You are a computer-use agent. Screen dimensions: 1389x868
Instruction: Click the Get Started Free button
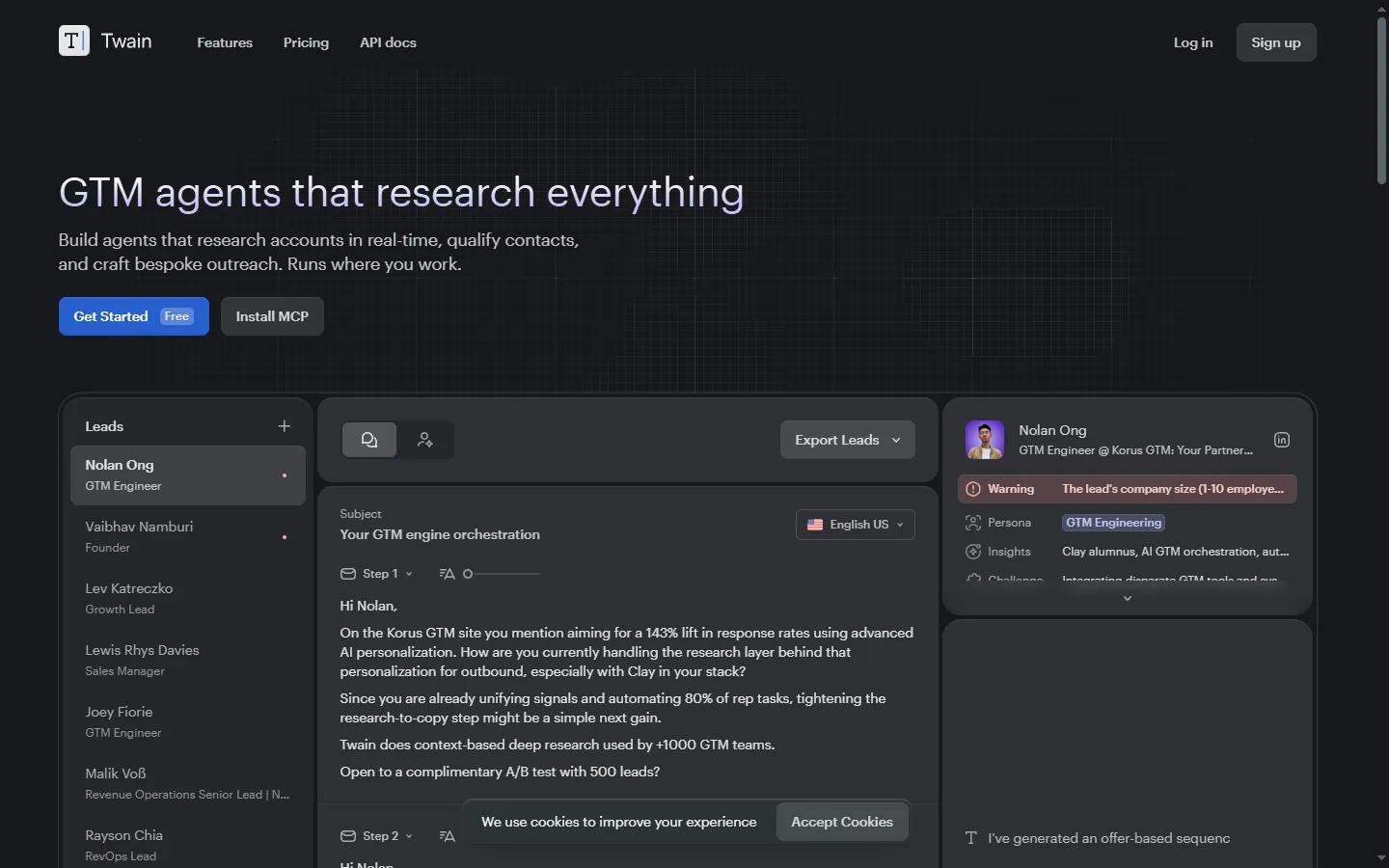tap(133, 316)
